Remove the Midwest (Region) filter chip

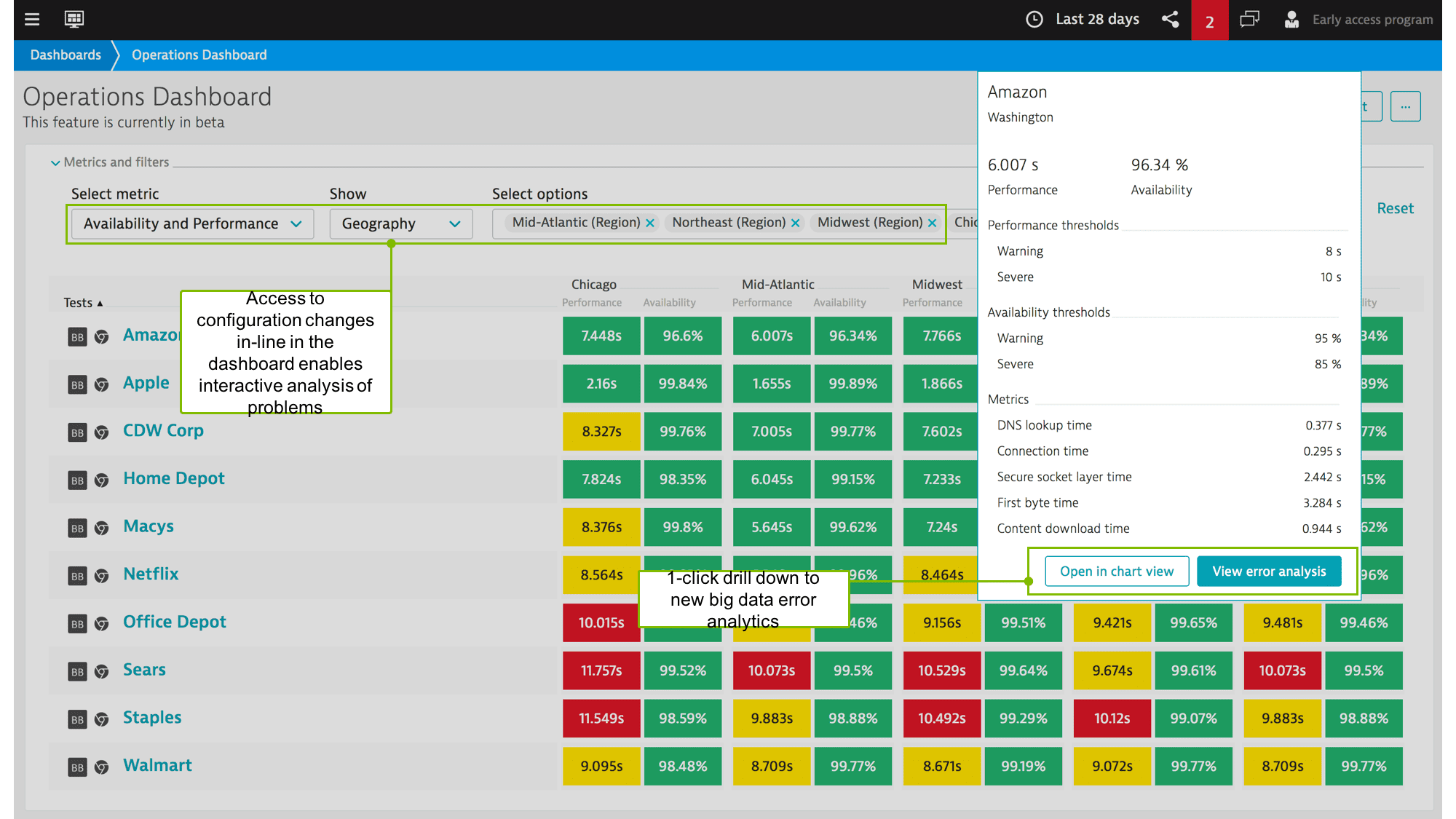point(932,223)
